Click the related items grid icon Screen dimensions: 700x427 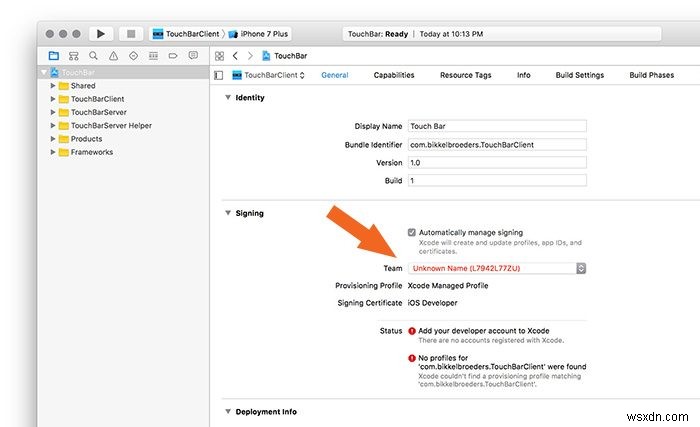click(219, 56)
